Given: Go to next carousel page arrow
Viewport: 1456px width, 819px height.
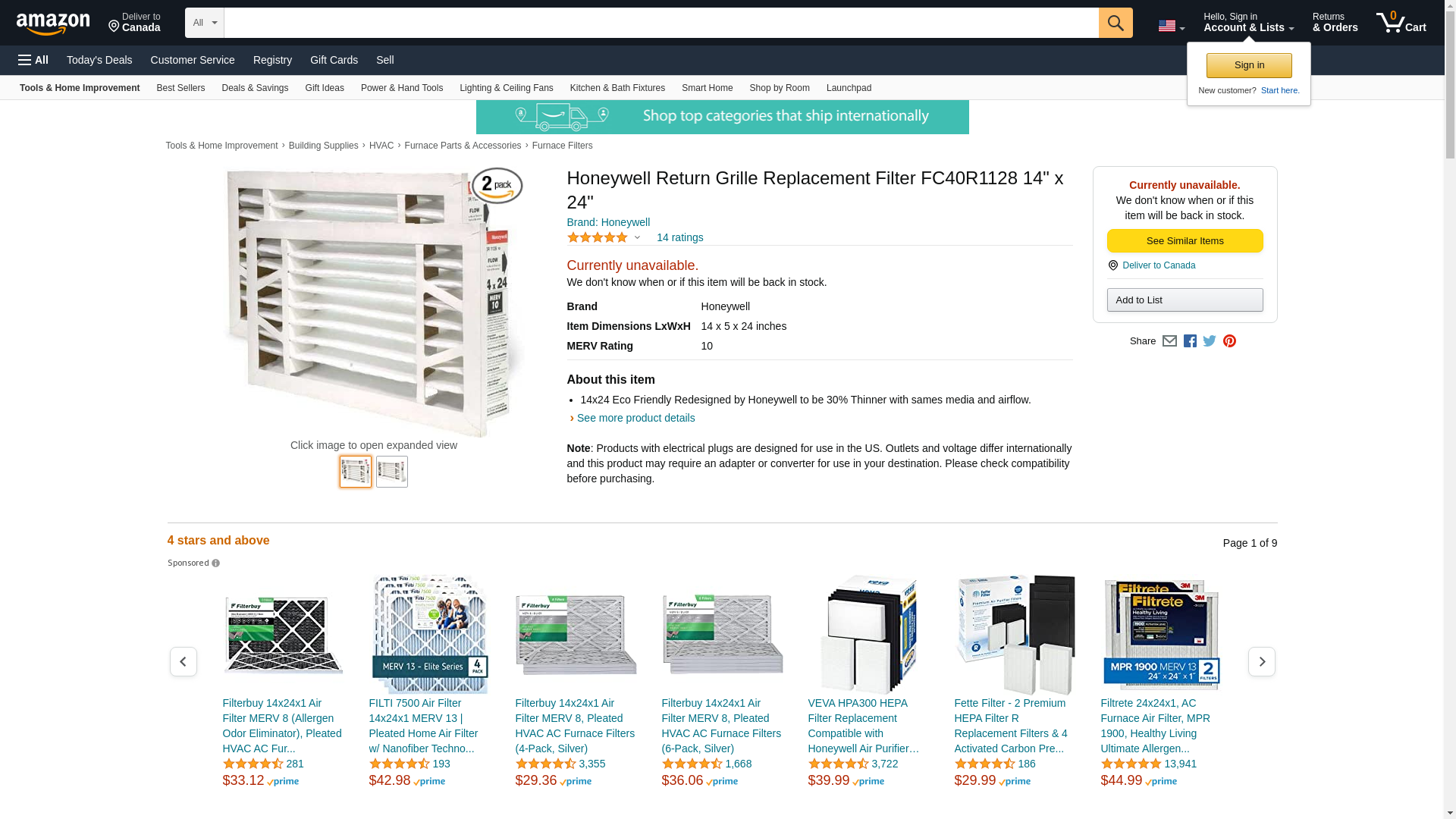Looking at the screenshot, I should [x=1262, y=662].
